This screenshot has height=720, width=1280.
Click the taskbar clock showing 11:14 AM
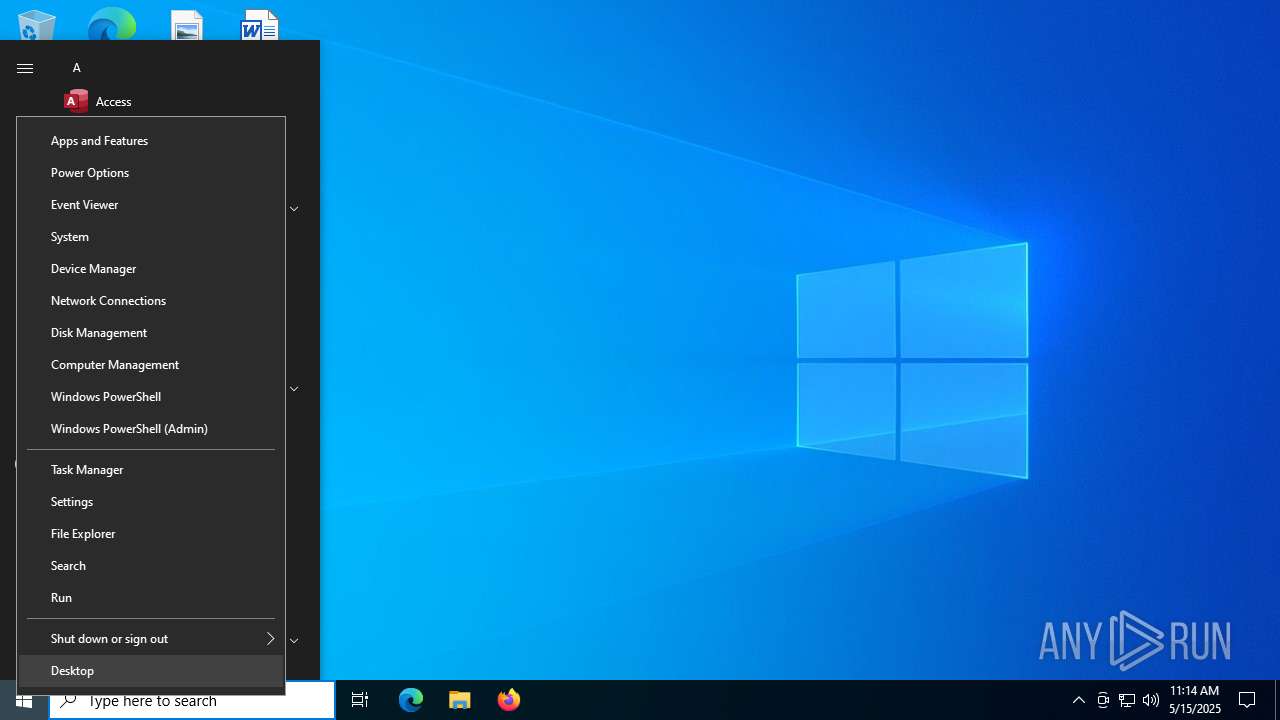(1194, 700)
